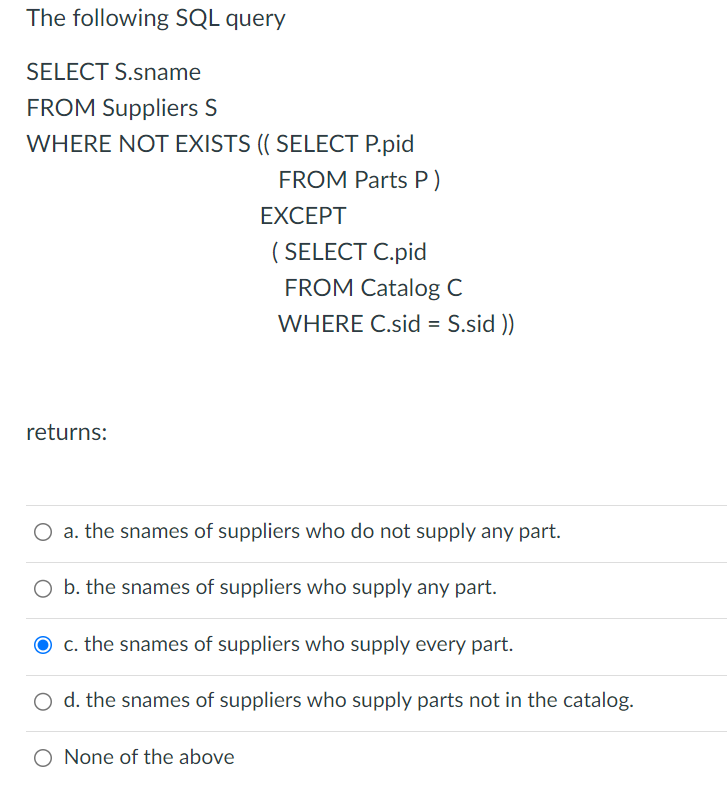Viewport: 727px width, 799px height.
Task: Click the 'The following SQL query' heading
Action: [156, 19]
